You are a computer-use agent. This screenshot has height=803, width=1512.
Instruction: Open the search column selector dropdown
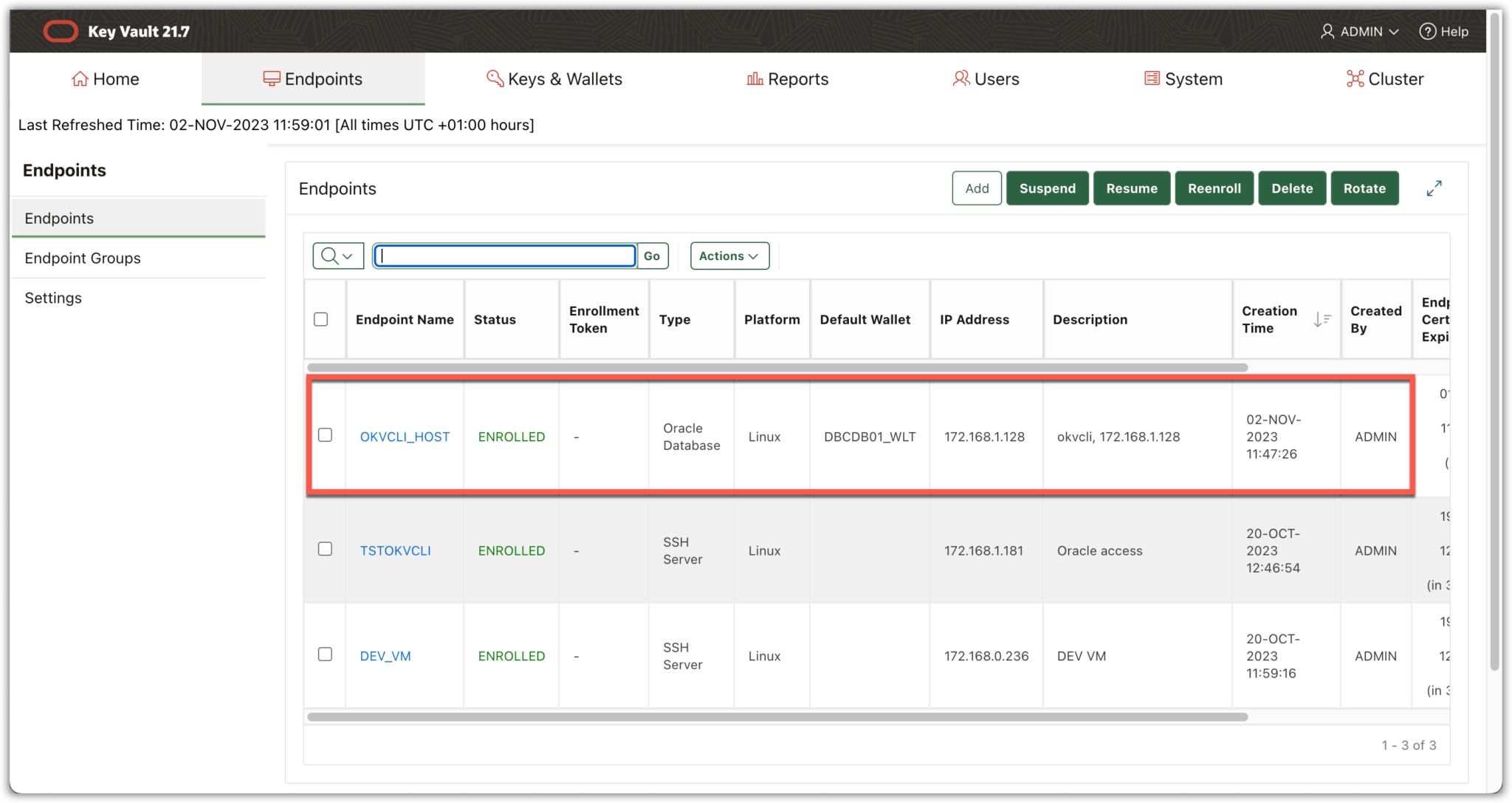coord(338,256)
